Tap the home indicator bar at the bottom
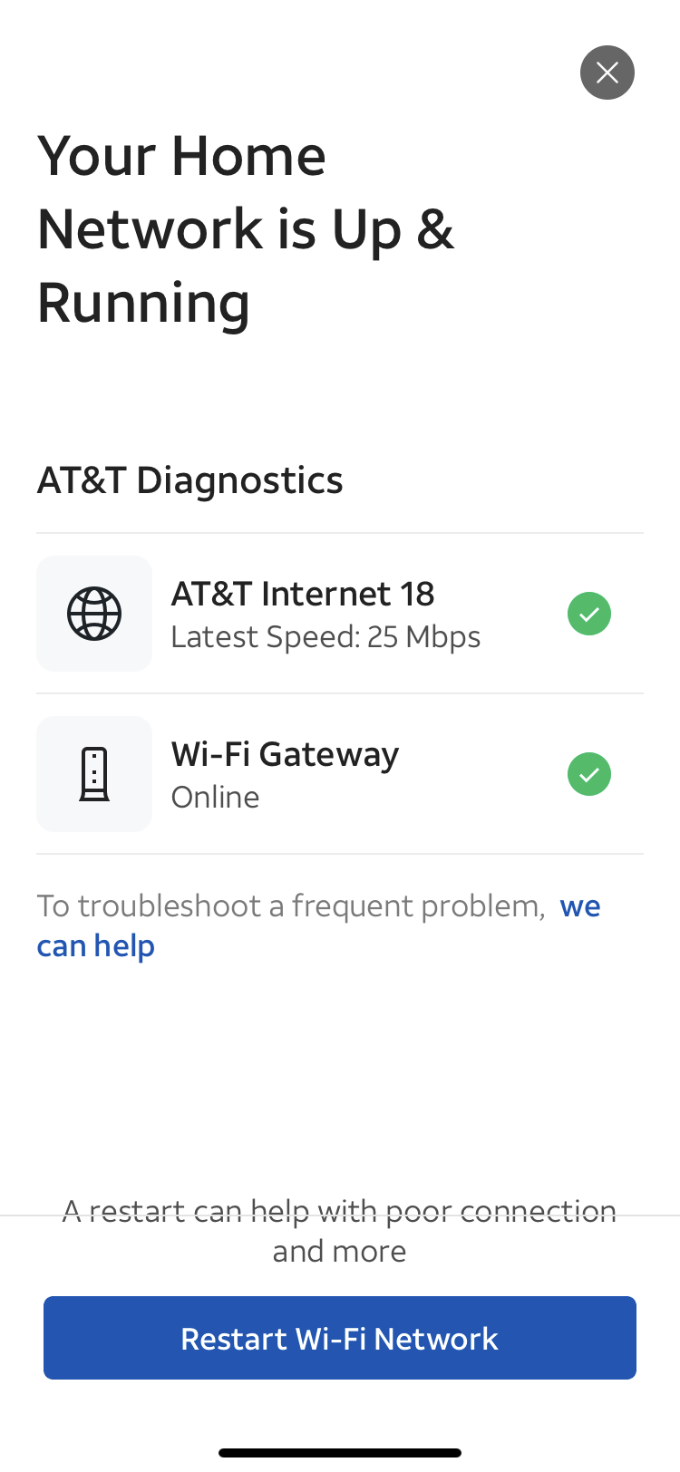This screenshot has height=1472, width=680. 340,1452
